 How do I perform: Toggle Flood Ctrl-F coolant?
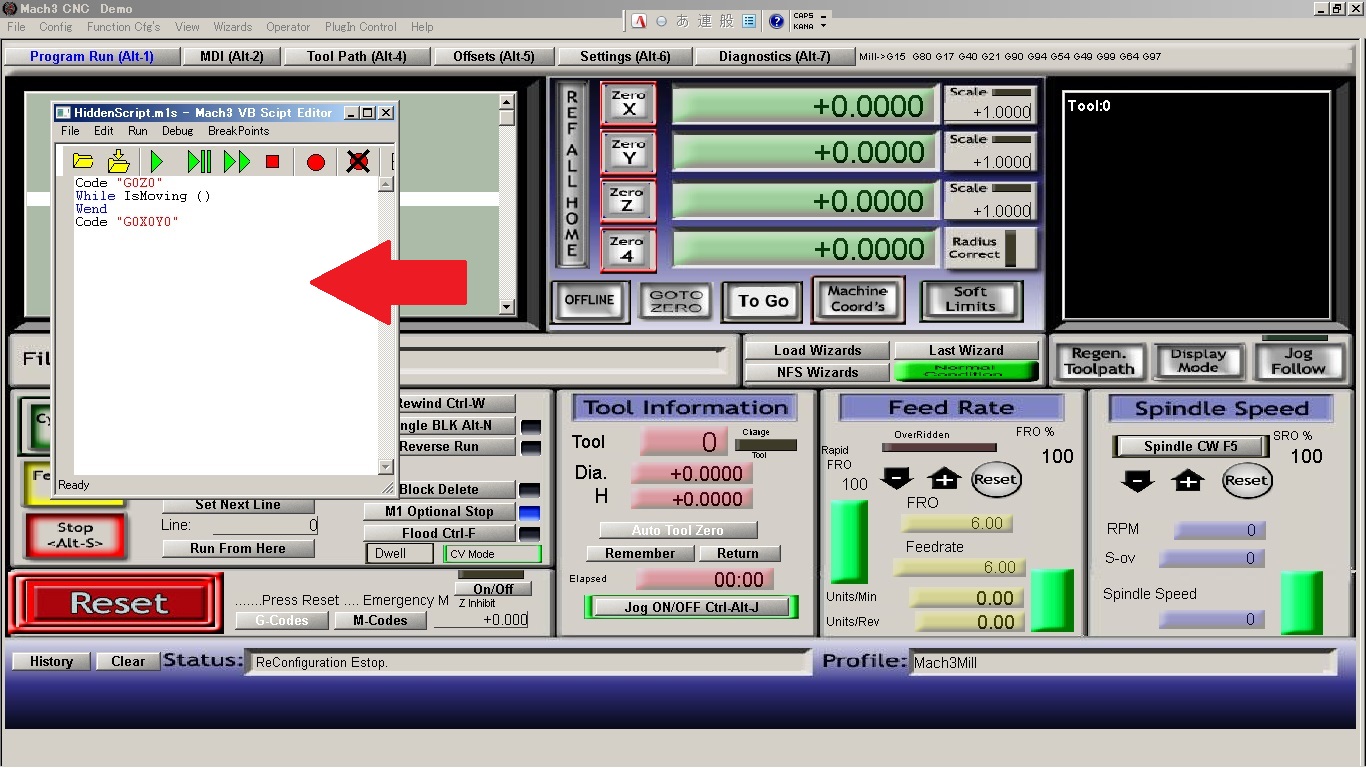[x=439, y=533]
